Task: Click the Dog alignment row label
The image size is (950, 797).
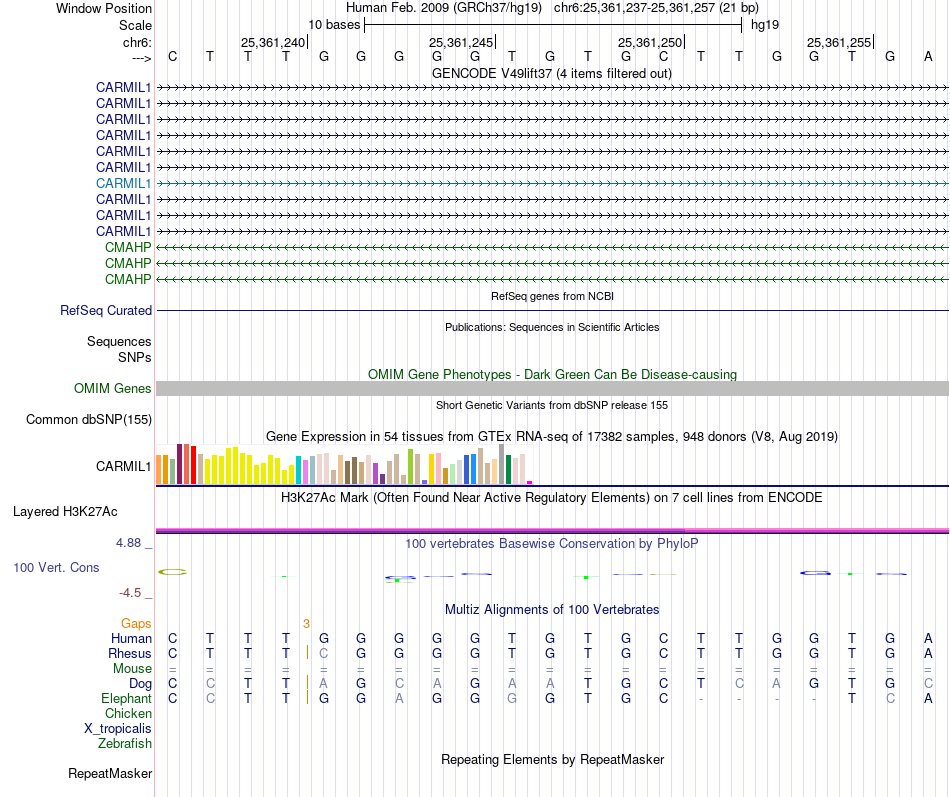Action: point(140,684)
